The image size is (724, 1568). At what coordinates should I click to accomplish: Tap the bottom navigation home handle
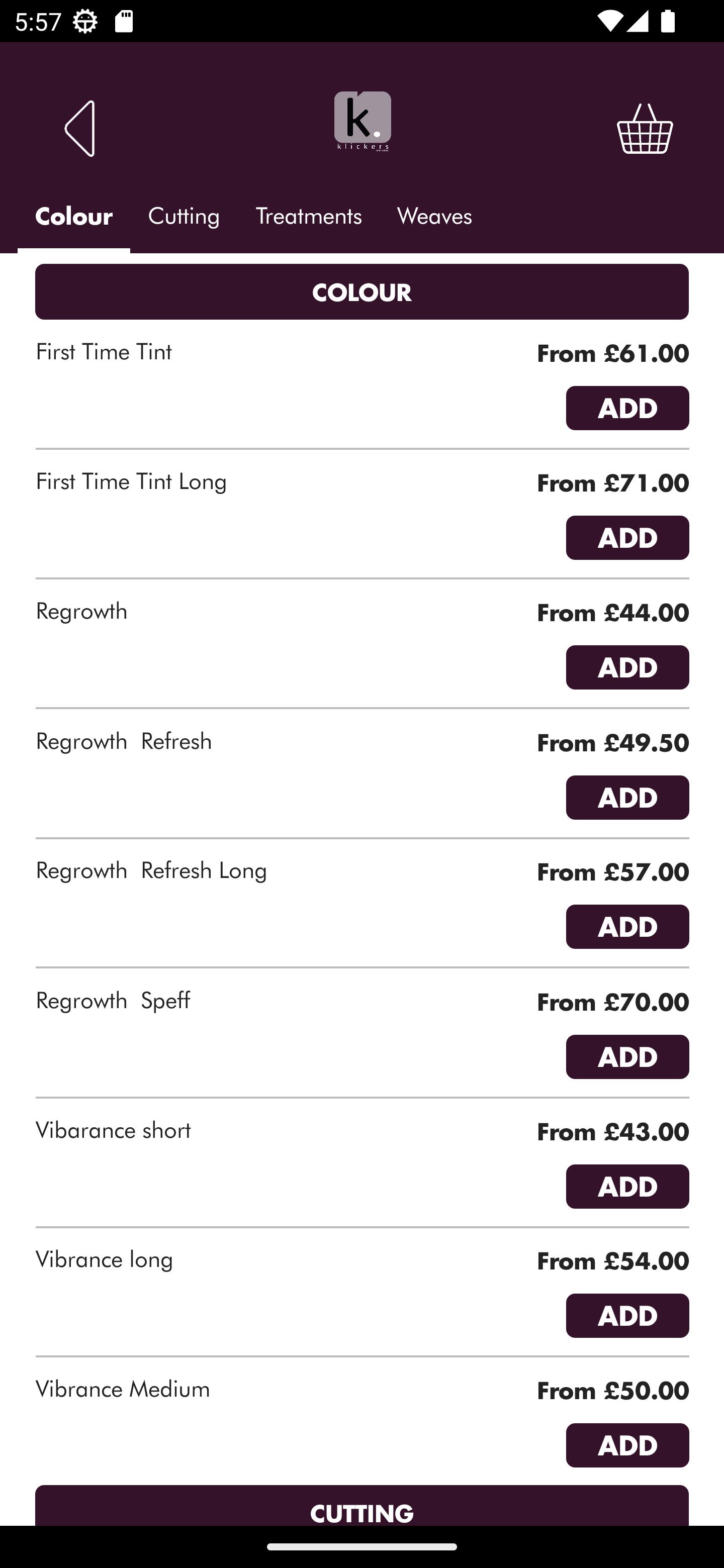tap(361, 1547)
